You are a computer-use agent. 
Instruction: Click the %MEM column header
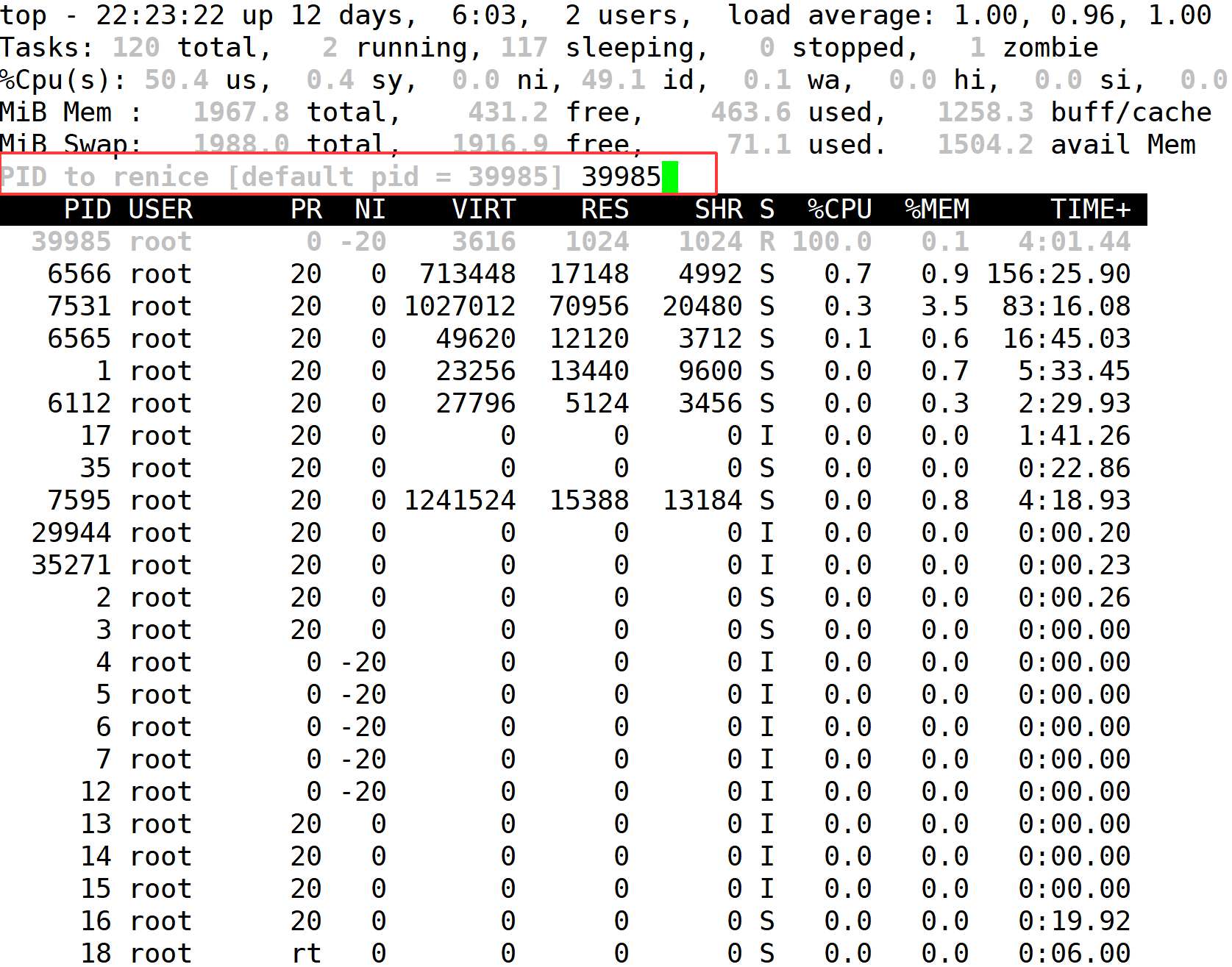click(x=936, y=210)
